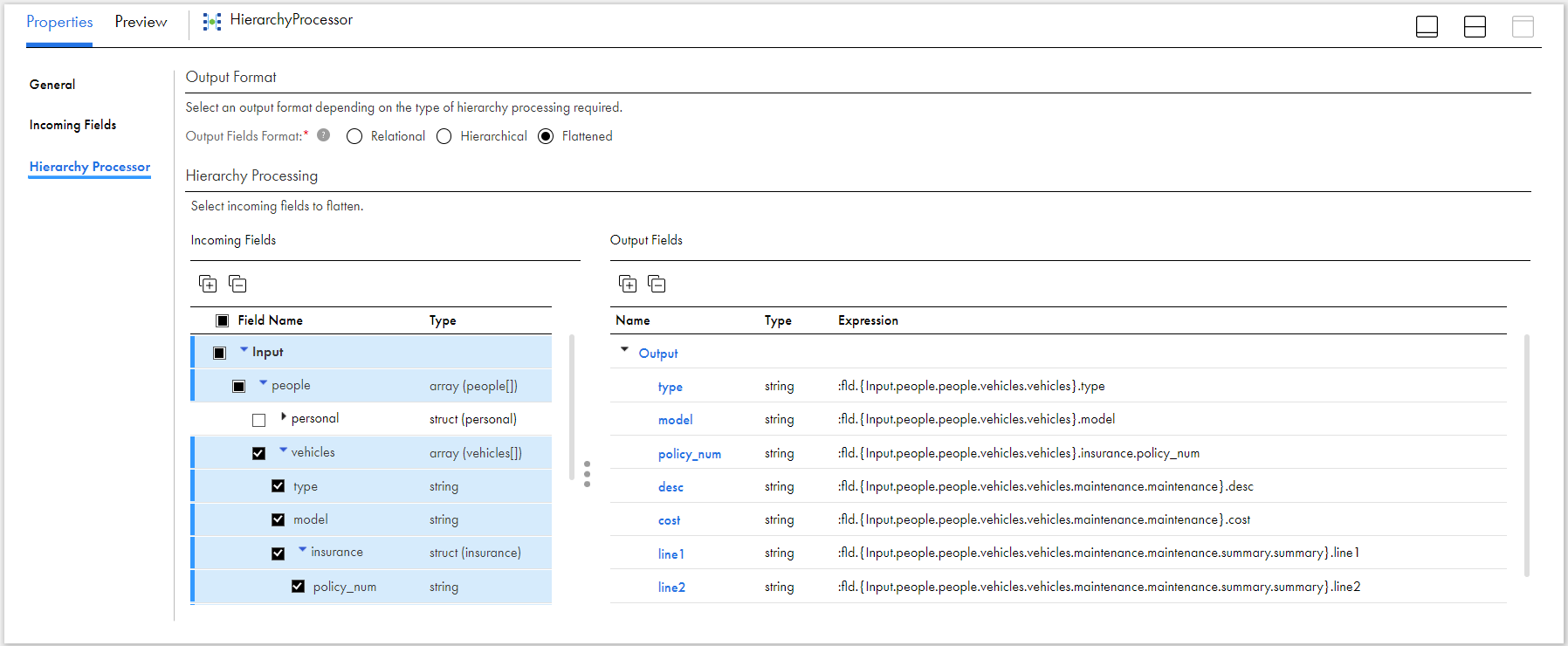Click the Output Fields list scrollbar
The image size is (1568, 646).
(x=1527, y=455)
